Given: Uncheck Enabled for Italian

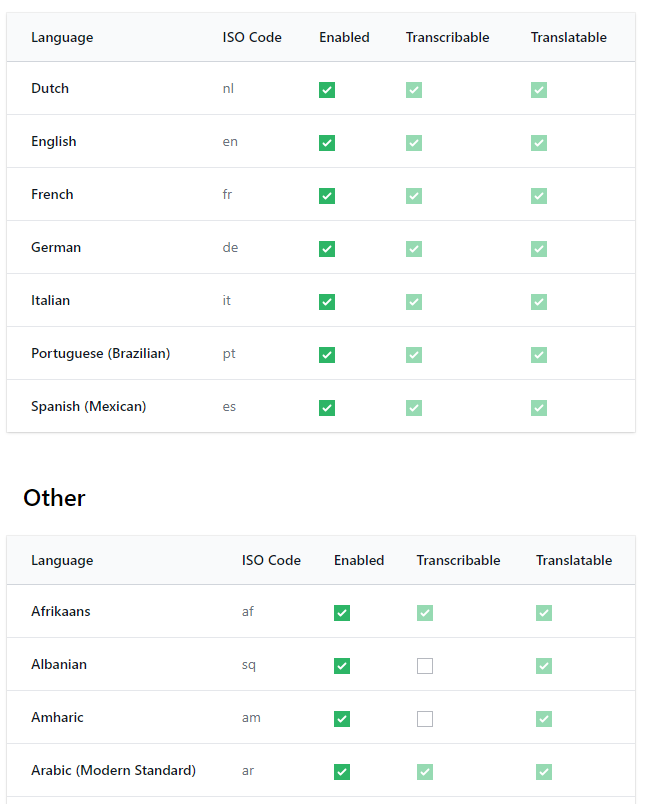Looking at the screenshot, I should point(327,302).
